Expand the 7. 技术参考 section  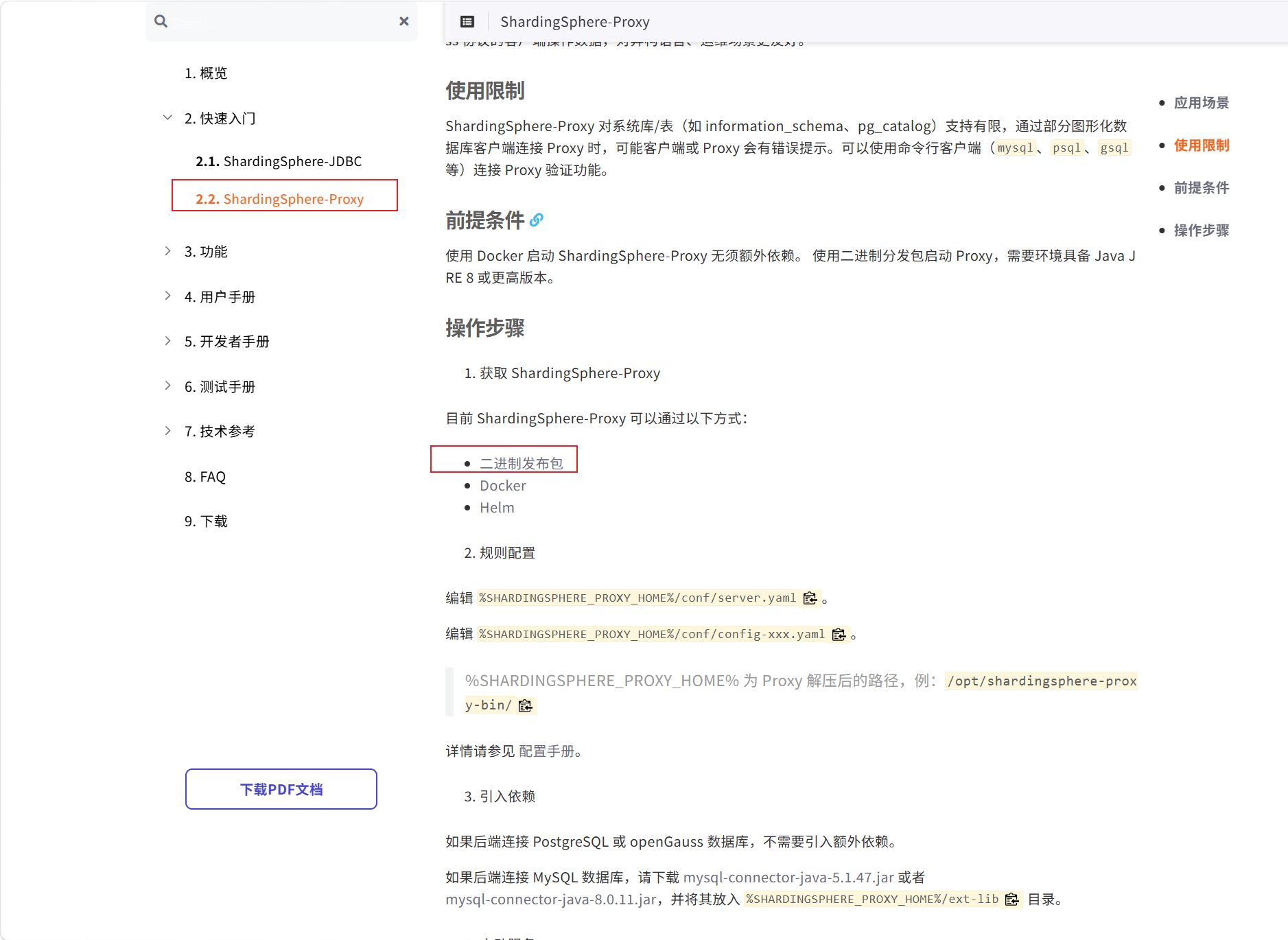167,431
